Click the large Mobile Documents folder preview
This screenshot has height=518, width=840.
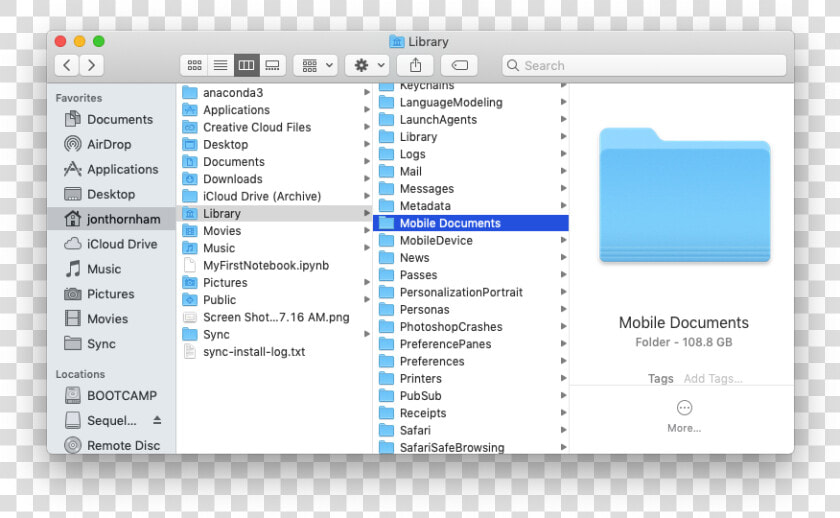pyautogui.click(x=685, y=195)
